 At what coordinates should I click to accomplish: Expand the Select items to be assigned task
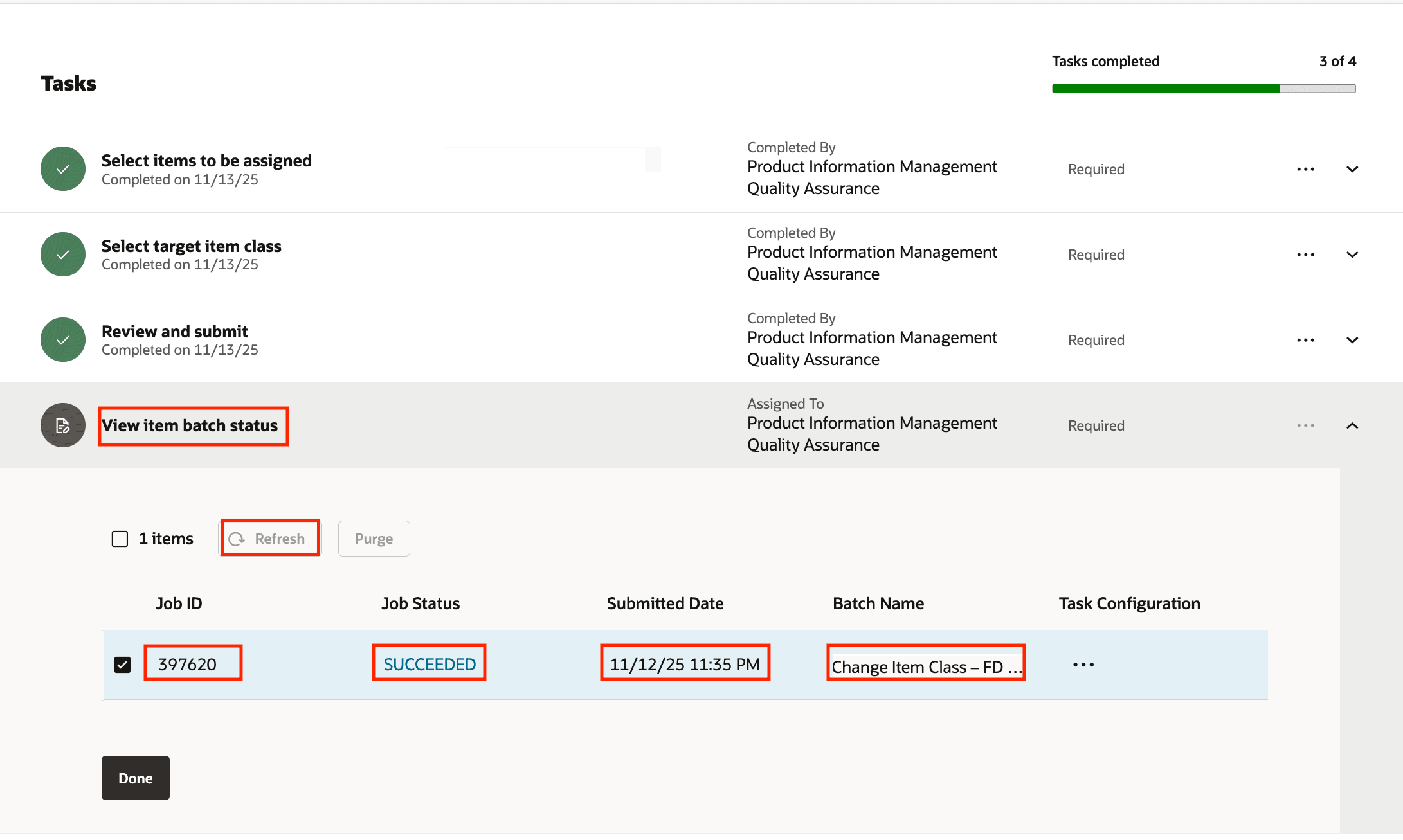click(1353, 168)
